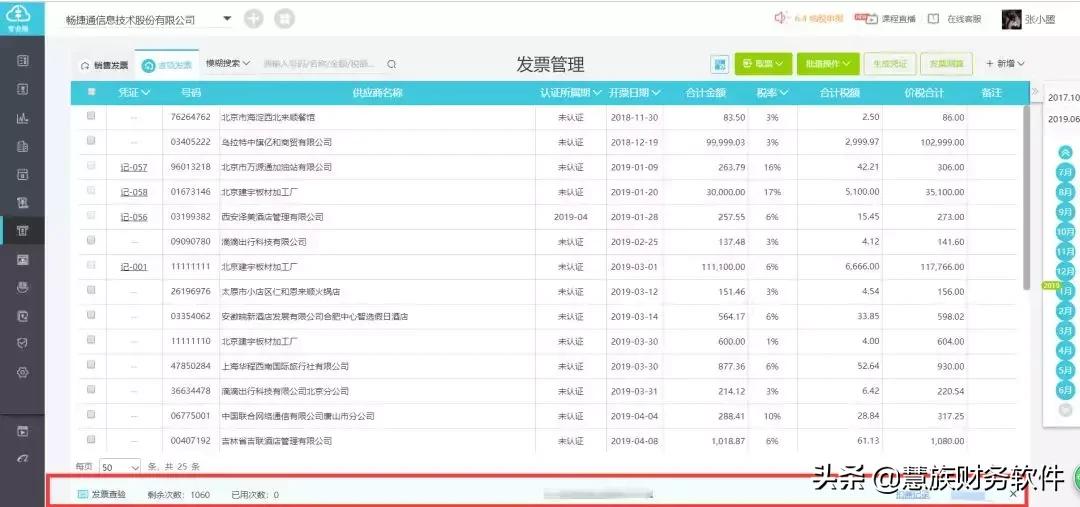Viewport: 1080px width, 507px height.
Task: Switch to the 销售发票 tab
Action: point(105,65)
